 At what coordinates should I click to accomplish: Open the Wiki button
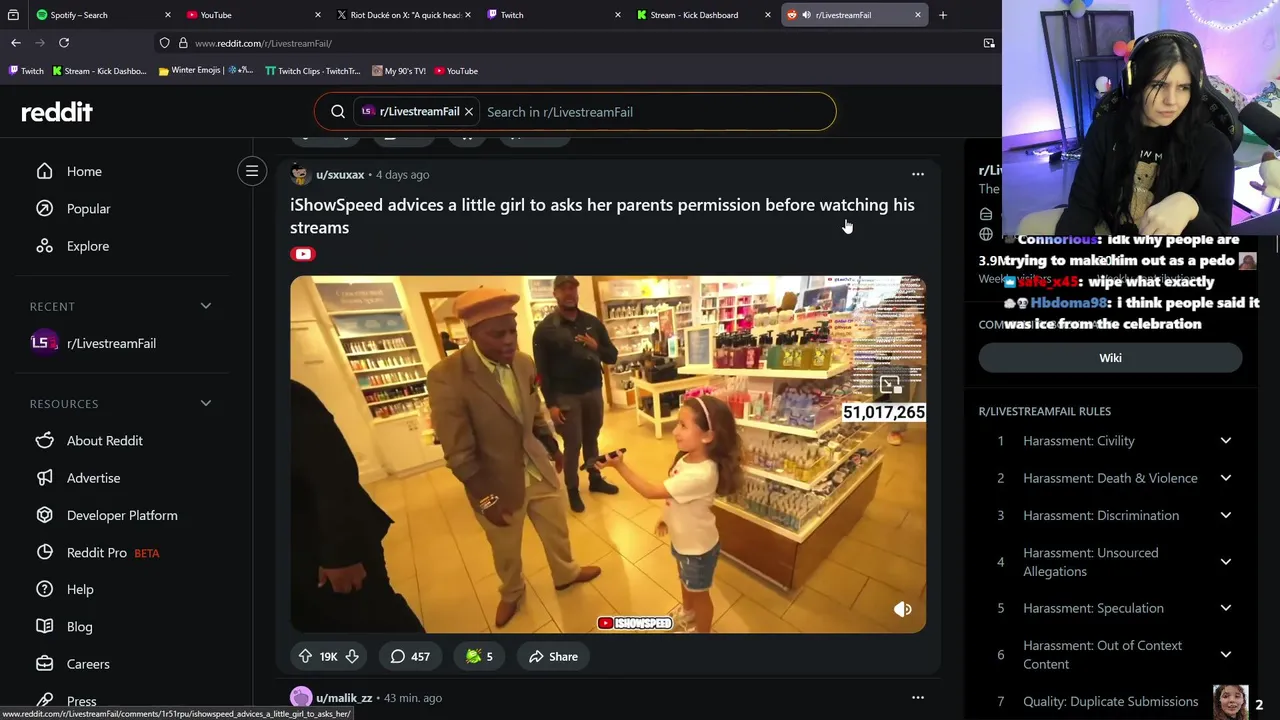(x=1110, y=358)
